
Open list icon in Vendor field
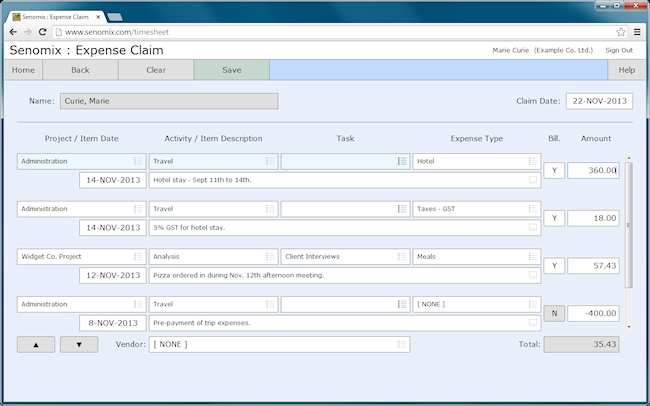pos(402,344)
